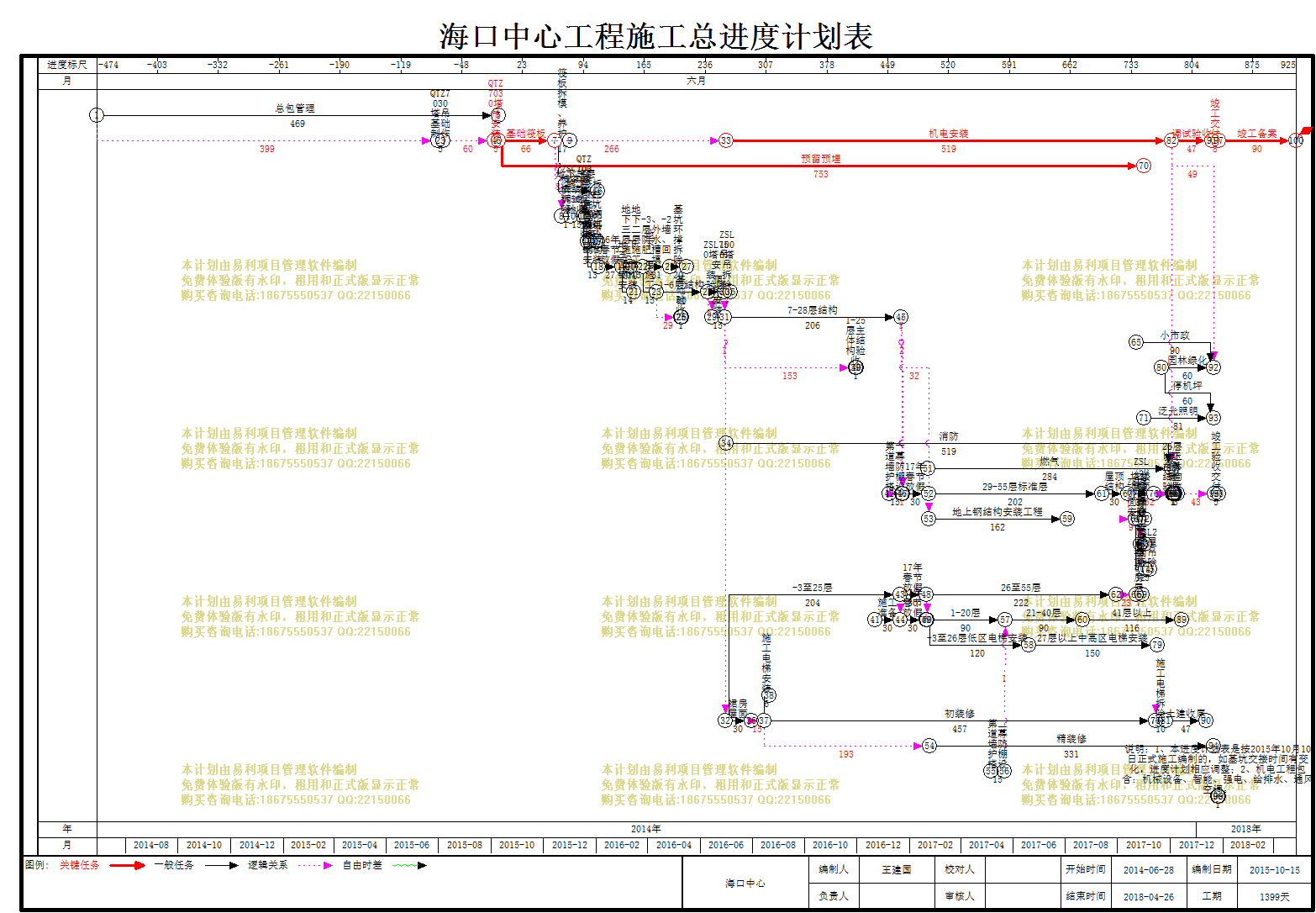Image resolution: width=1316 pixels, height=913 pixels.
Task: Select scale value 449
Action: pos(887,65)
